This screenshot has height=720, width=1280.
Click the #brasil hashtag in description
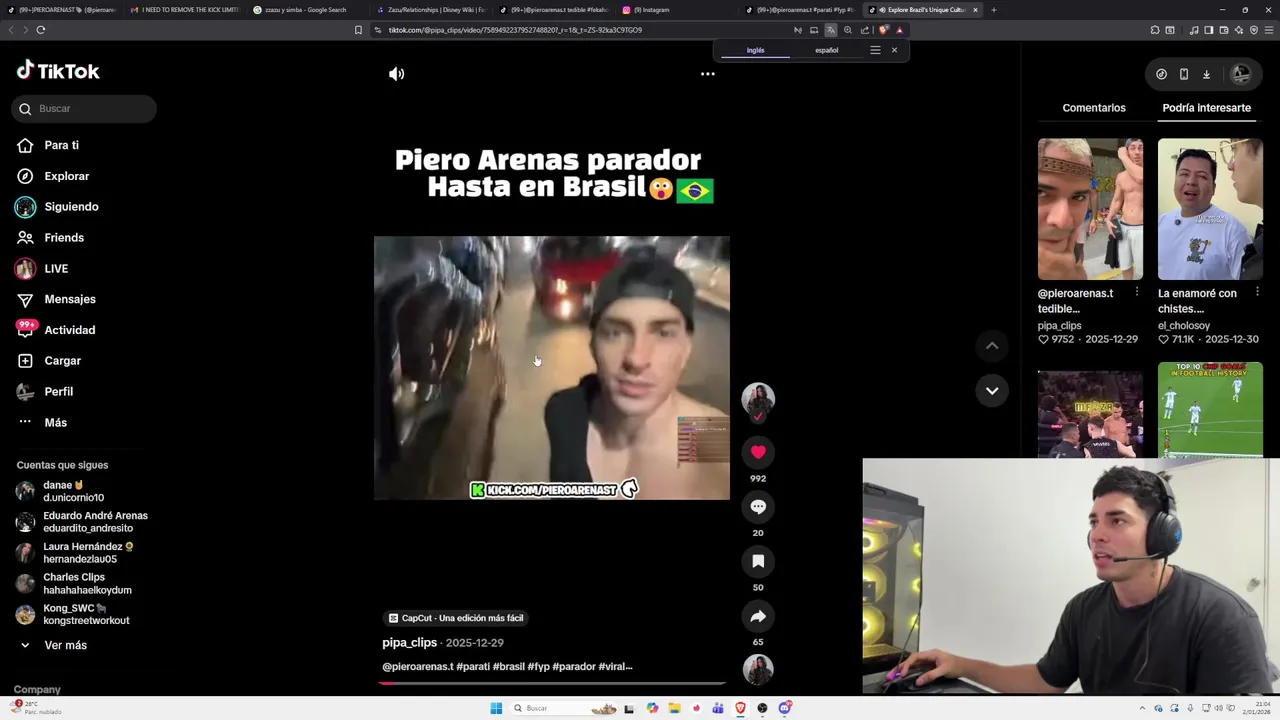point(508,667)
